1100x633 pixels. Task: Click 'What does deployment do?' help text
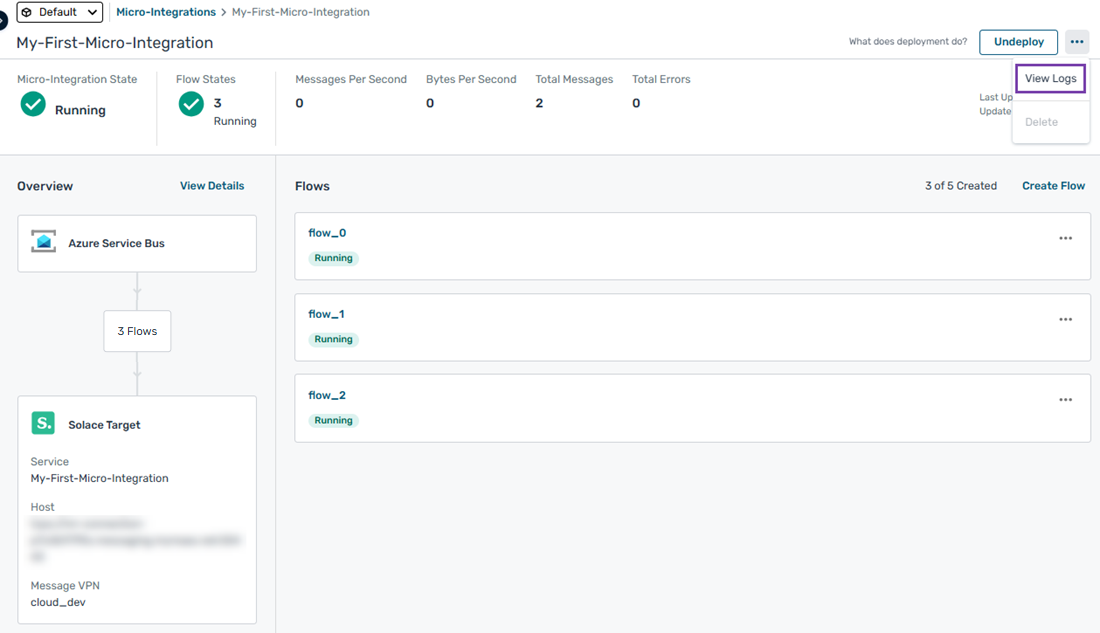click(907, 42)
